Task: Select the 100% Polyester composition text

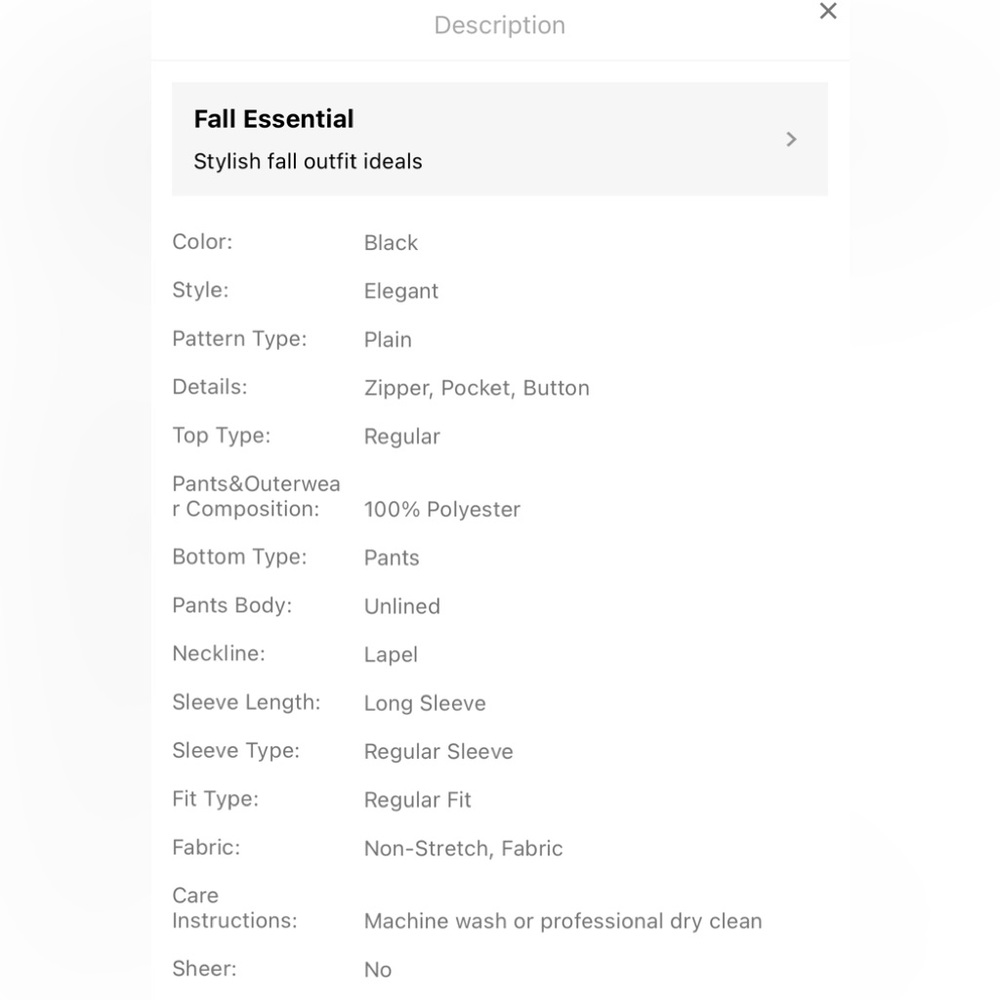Action: click(x=442, y=509)
